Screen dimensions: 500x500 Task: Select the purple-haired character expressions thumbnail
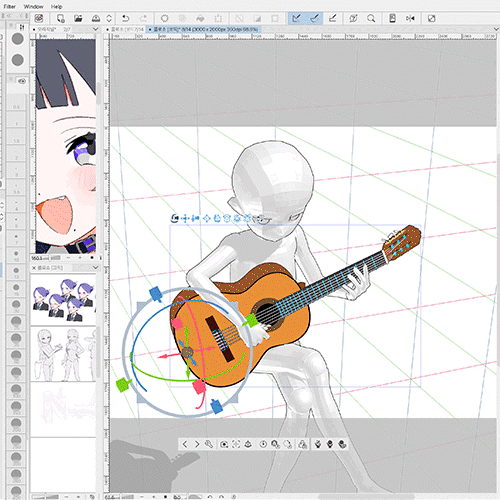pyautogui.click(x=63, y=299)
